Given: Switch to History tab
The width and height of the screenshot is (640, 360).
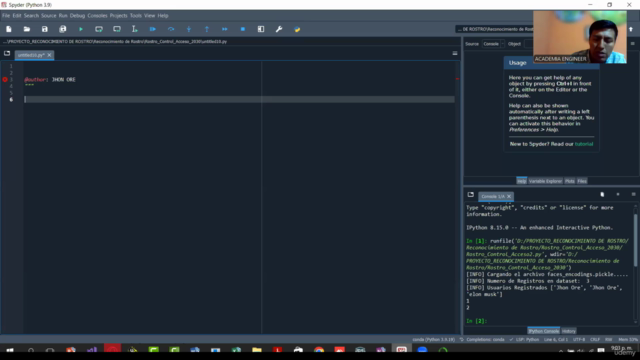Looking at the screenshot, I should [x=569, y=331].
